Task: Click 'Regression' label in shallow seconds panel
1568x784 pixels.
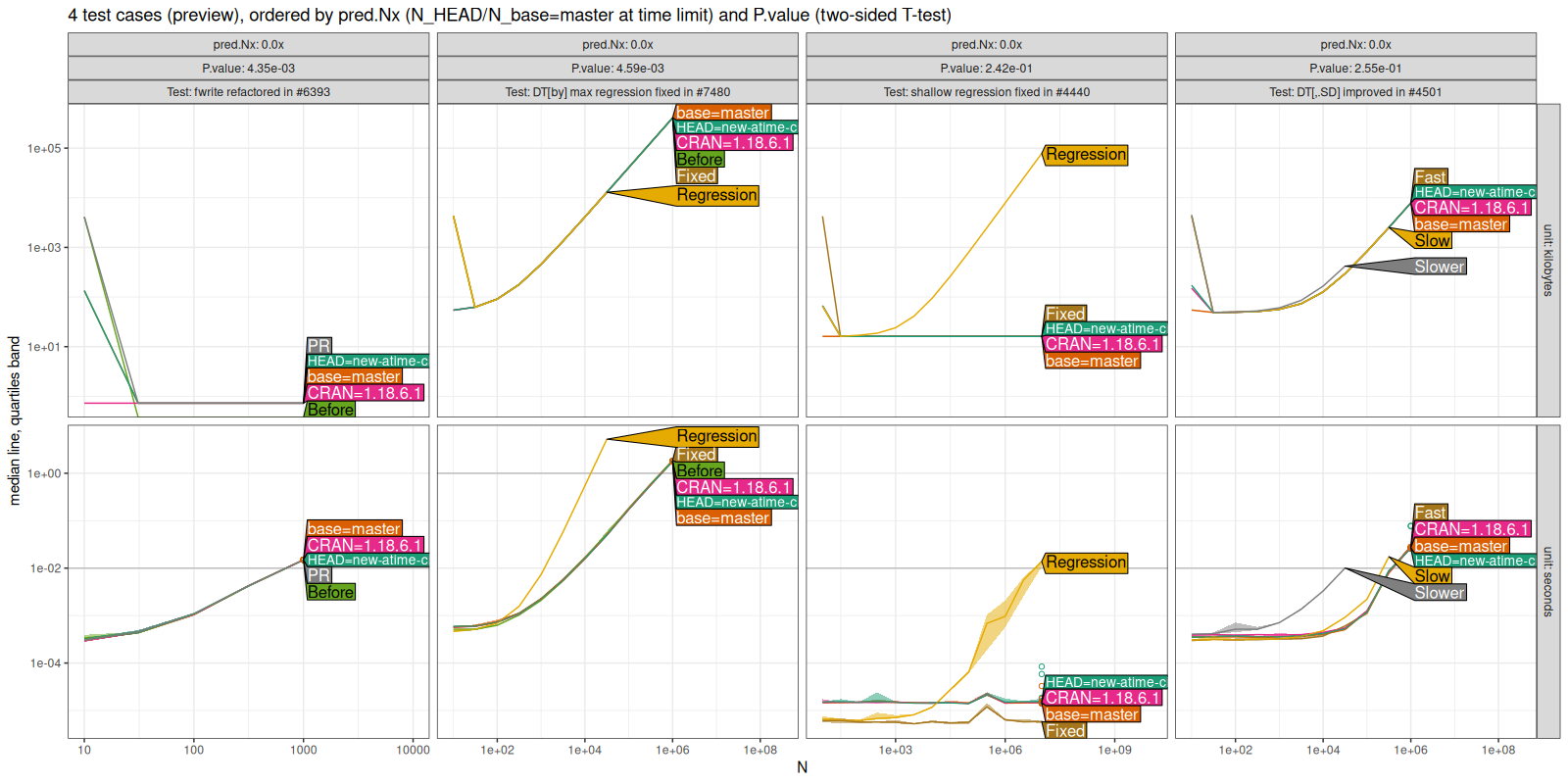Action: 1086,563
